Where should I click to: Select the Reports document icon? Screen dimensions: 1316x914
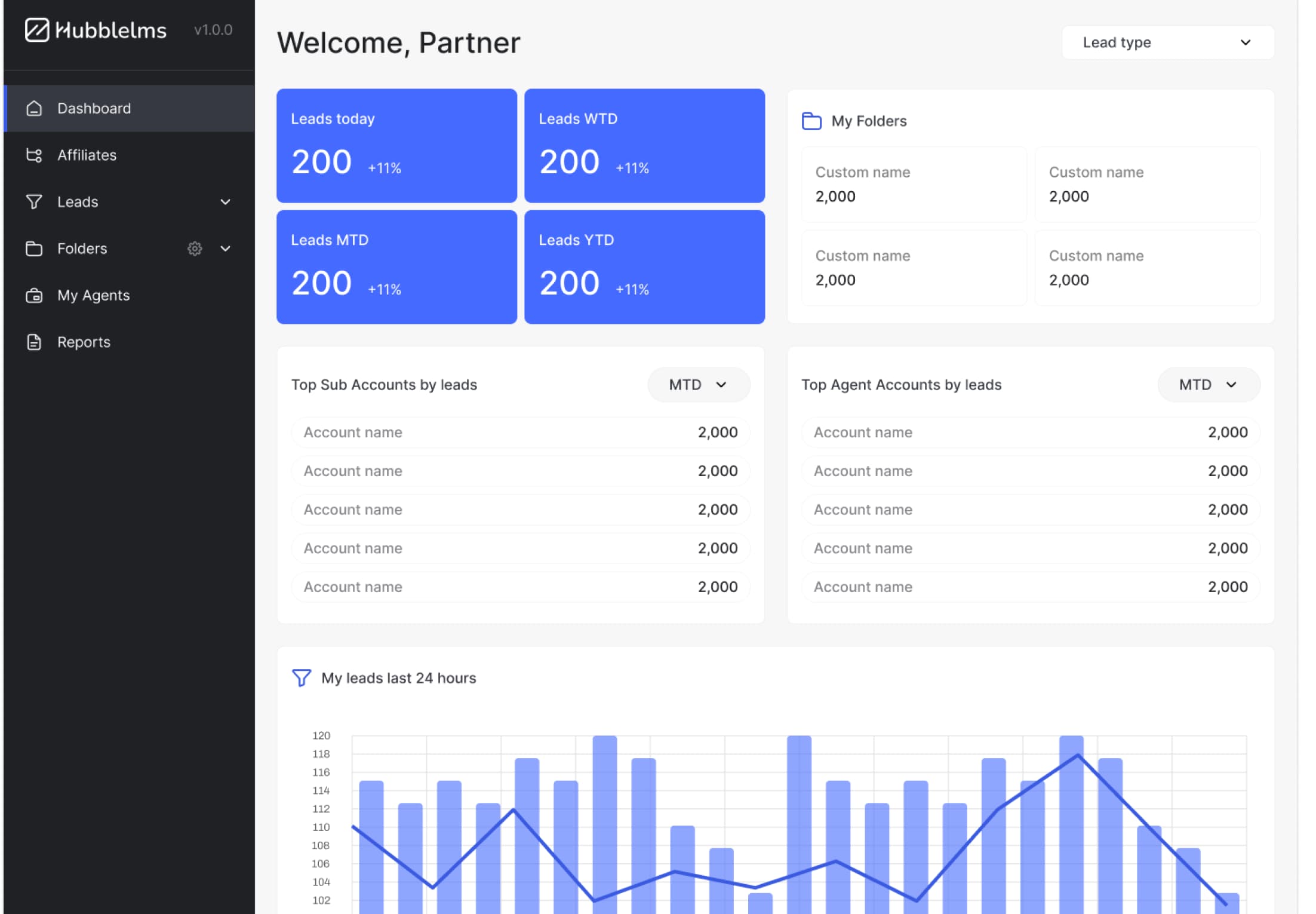coord(34,342)
